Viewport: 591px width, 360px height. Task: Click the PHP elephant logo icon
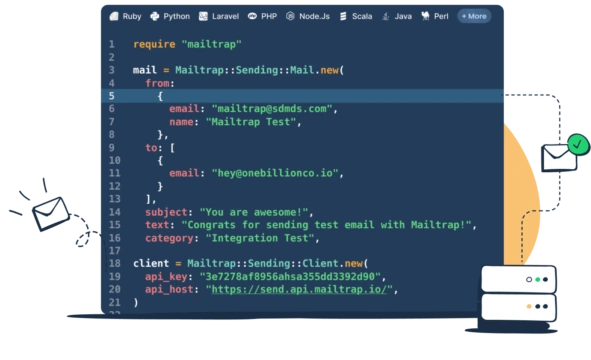pos(252,16)
